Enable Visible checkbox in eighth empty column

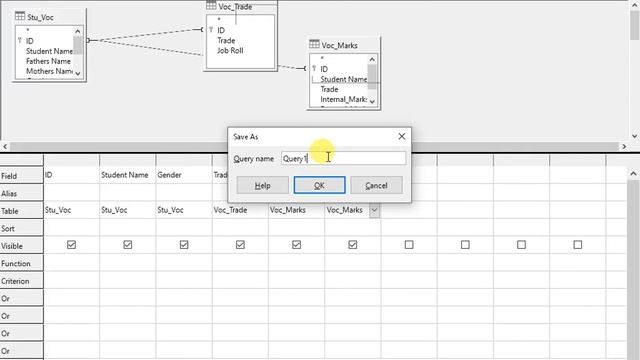[465, 244]
